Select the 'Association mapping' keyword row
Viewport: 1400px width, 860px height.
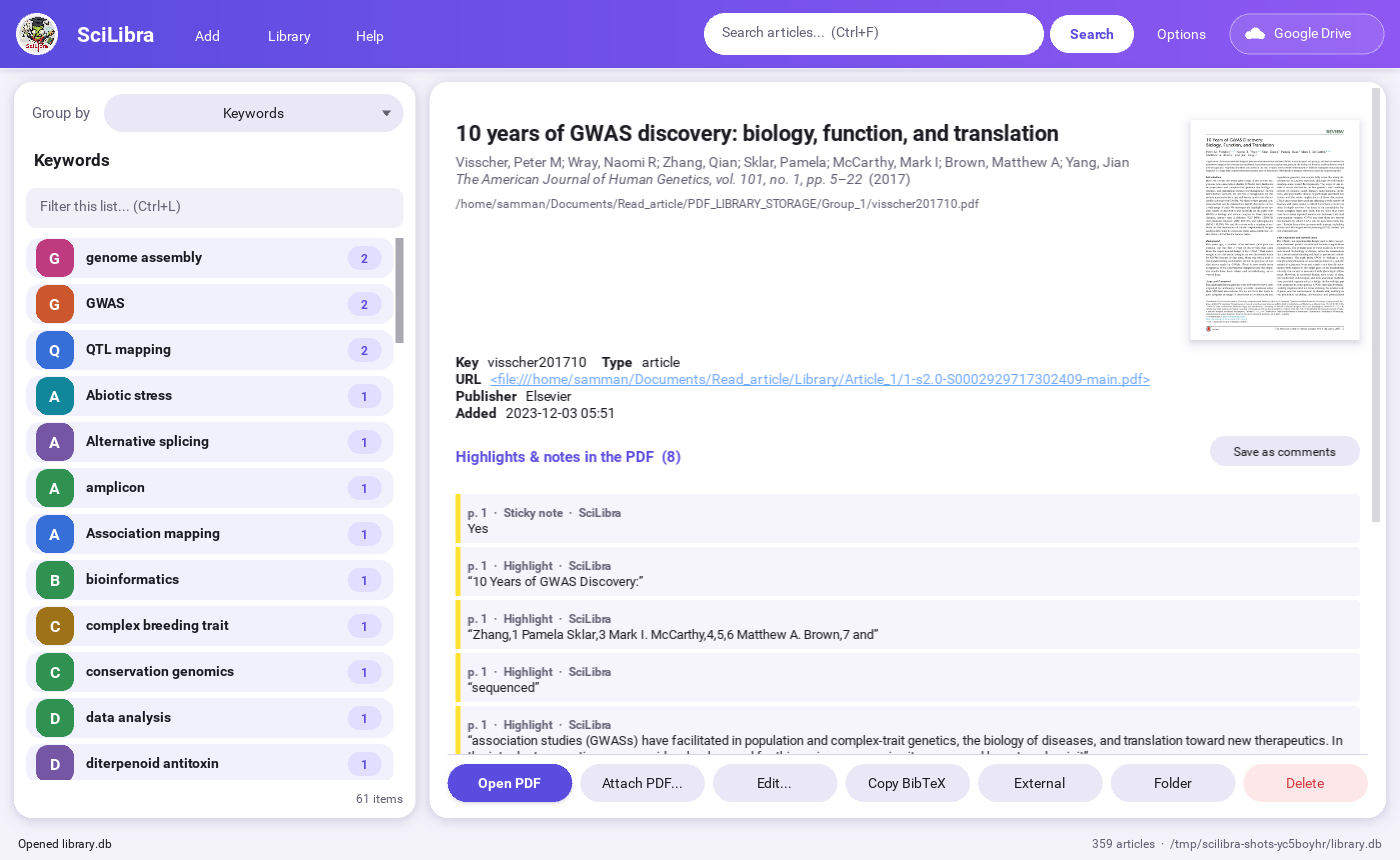click(x=210, y=534)
